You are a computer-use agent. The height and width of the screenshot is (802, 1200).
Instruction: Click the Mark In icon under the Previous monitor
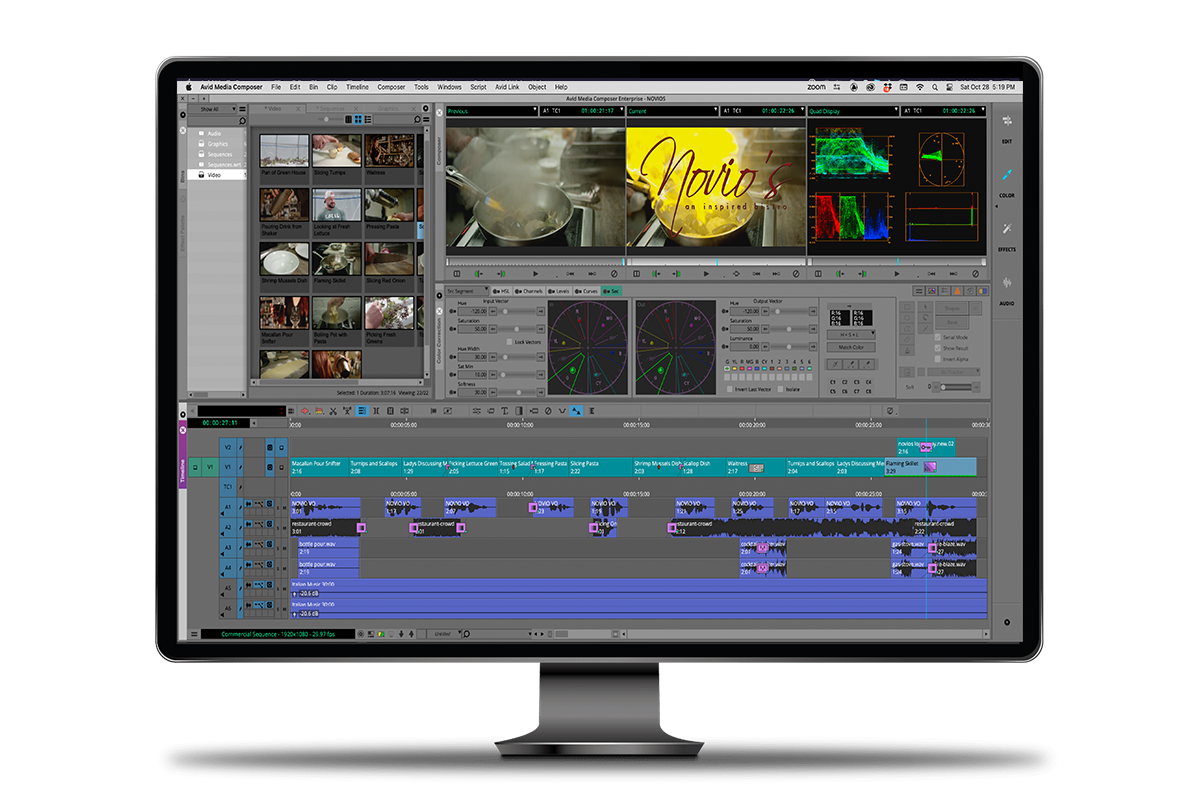click(x=478, y=274)
